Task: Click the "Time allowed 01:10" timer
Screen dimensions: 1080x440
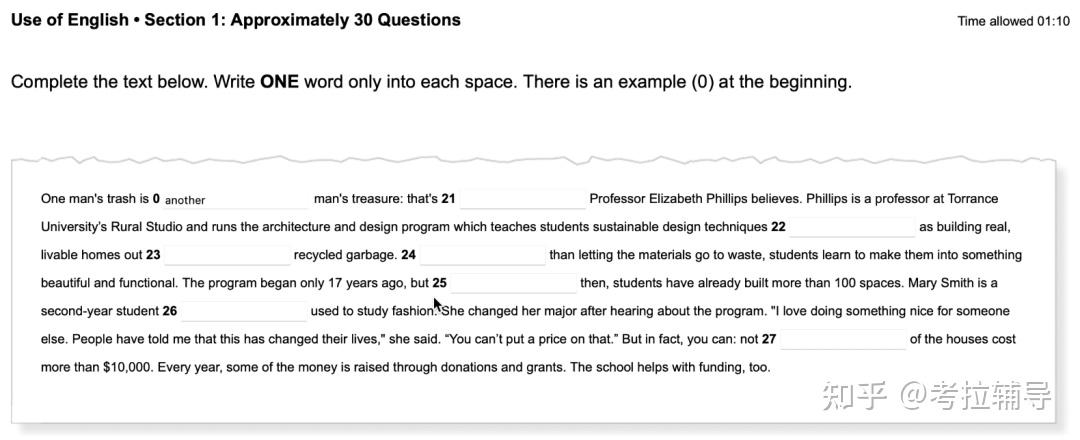Action: (1013, 21)
